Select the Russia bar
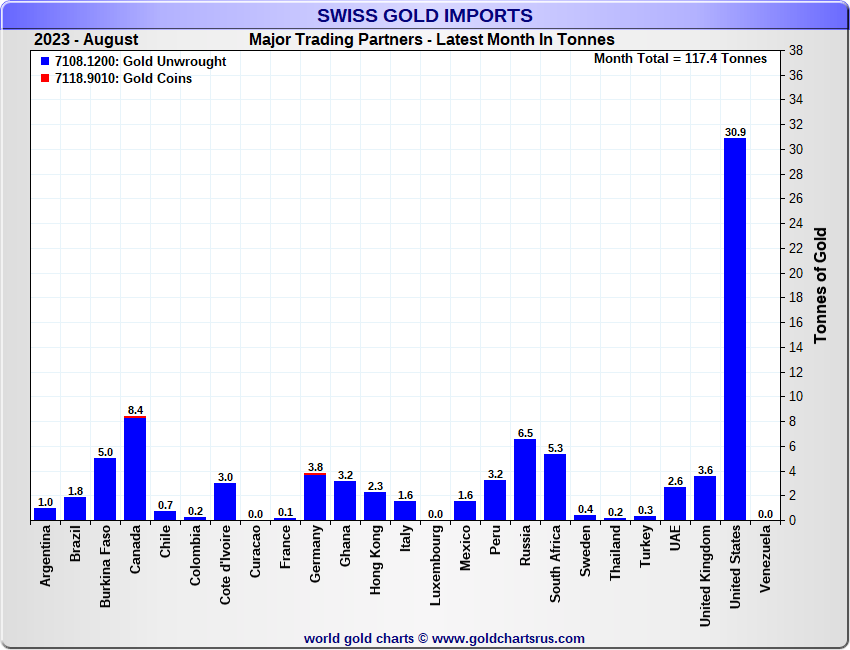Screen dimensions: 850x650 click(525, 480)
